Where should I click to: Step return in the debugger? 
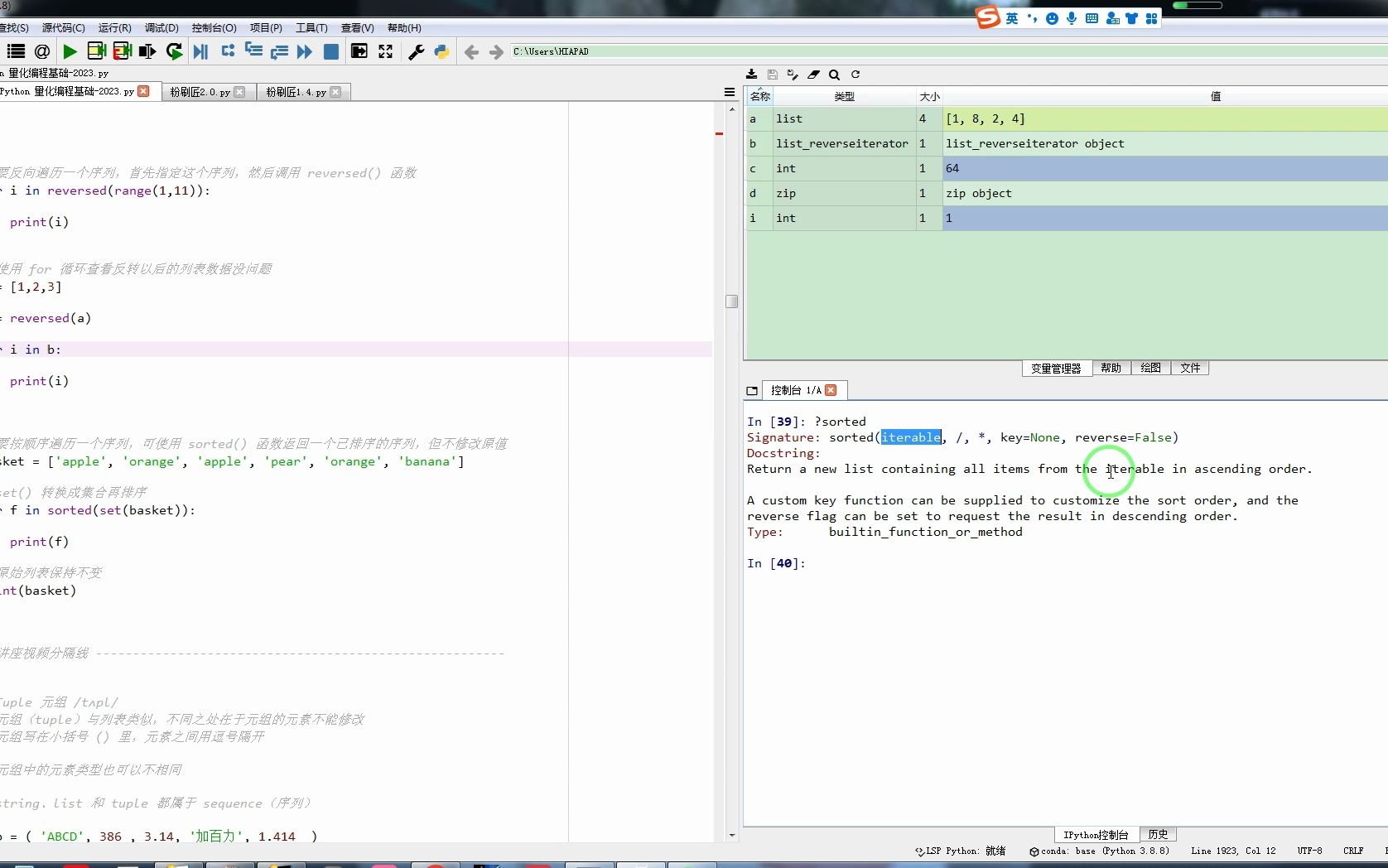(x=279, y=51)
